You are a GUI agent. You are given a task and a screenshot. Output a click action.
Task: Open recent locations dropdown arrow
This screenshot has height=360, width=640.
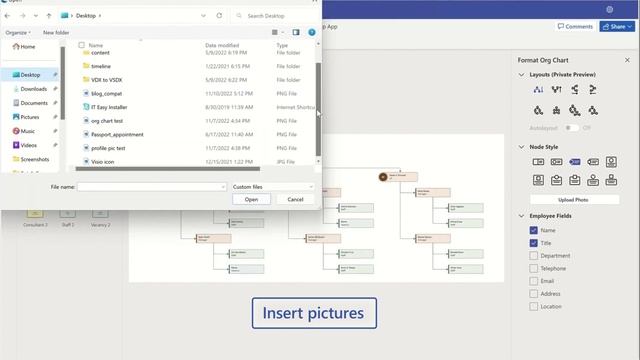click(36, 16)
